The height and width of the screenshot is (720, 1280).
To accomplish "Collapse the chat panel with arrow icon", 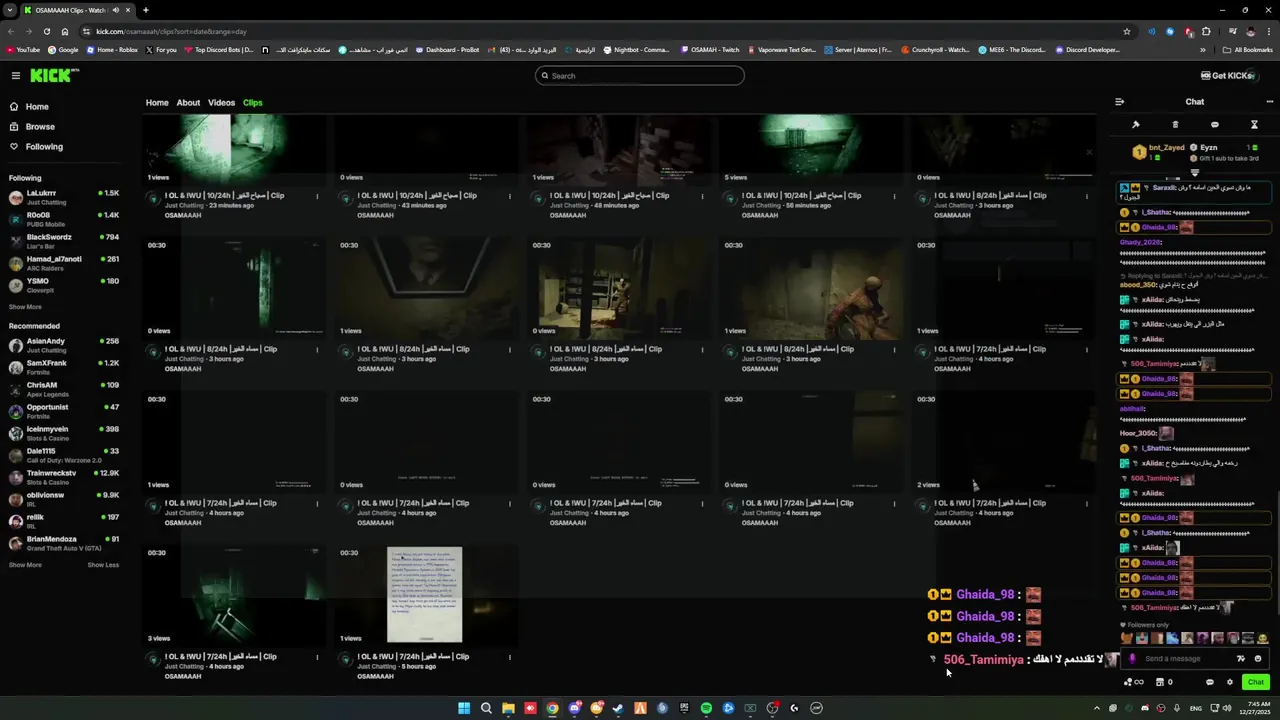I will [x=1119, y=102].
